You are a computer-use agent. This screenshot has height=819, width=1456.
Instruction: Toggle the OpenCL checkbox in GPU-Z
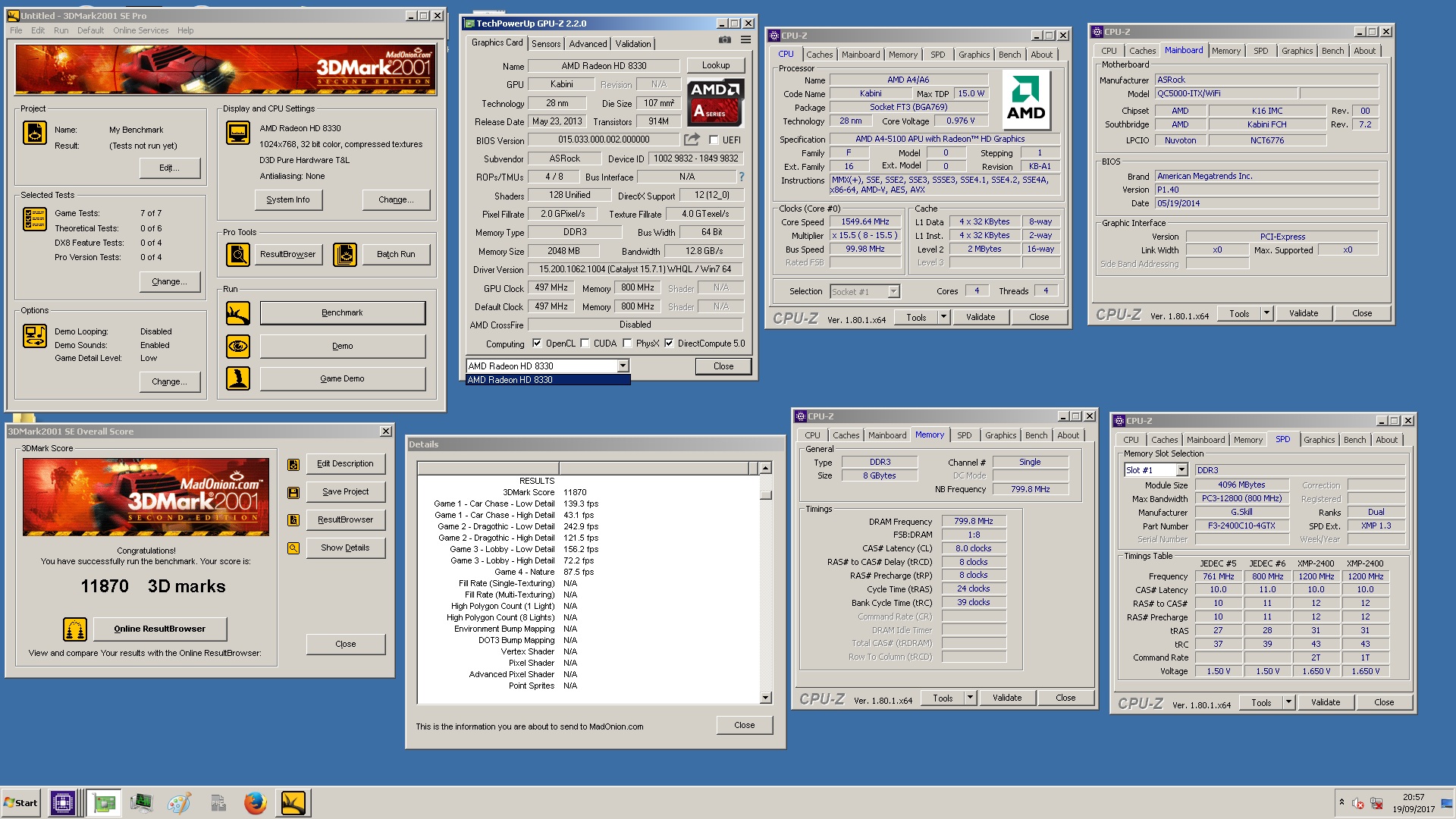pyautogui.click(x=537, y=344)
